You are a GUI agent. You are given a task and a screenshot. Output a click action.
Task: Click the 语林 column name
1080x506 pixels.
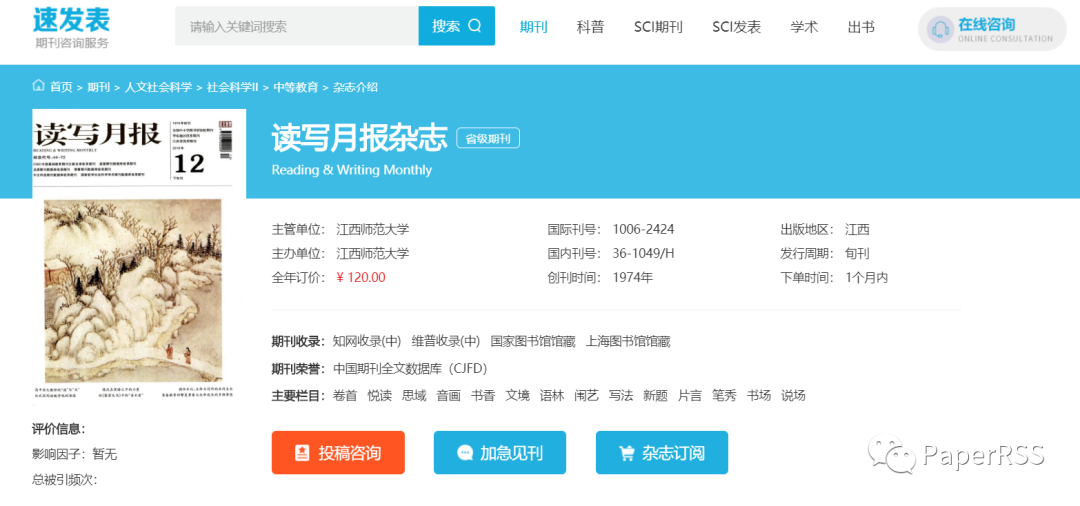click(552, 396)
